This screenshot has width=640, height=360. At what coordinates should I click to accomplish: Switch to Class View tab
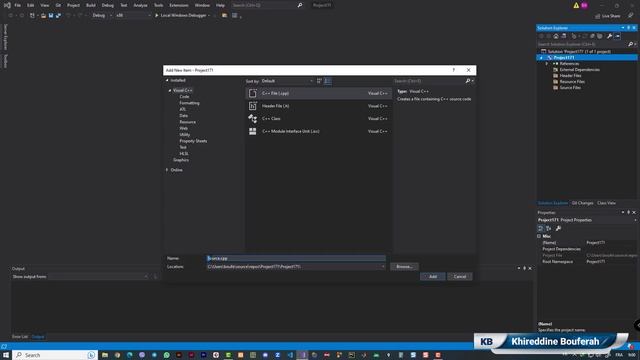(x=607, y=203)
